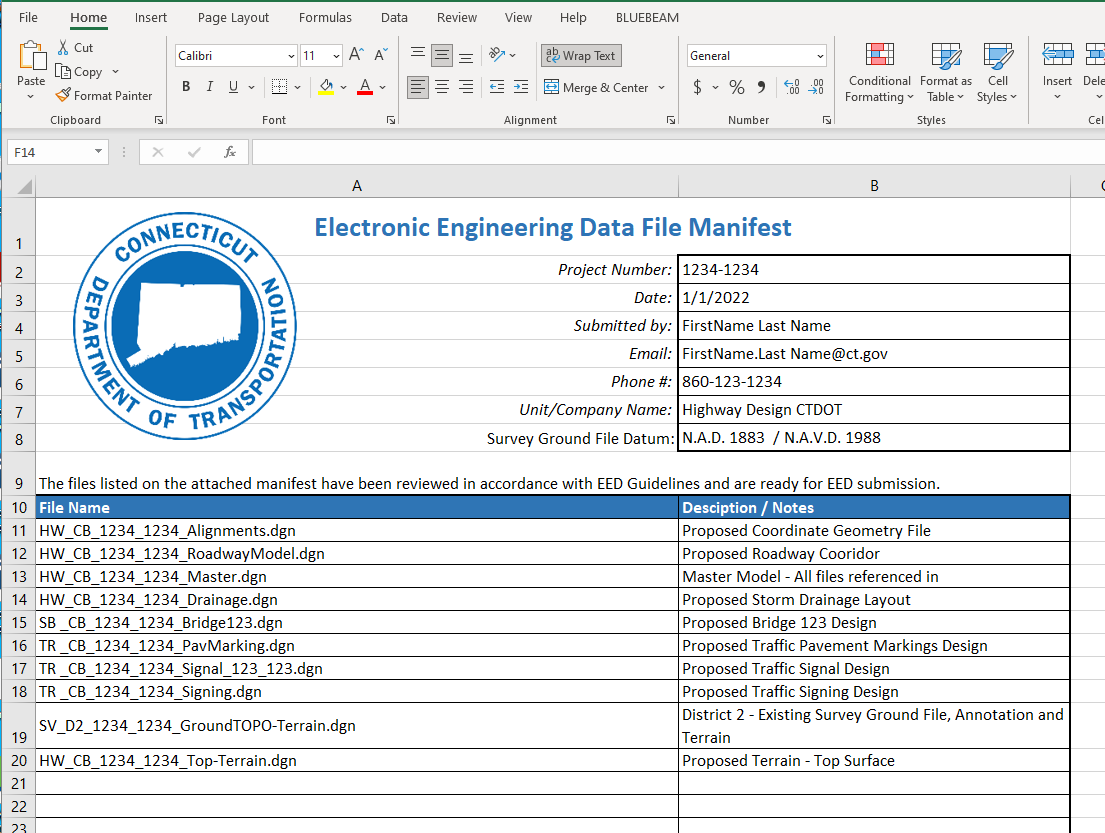Open Number format dialog launcher

click(x=827, y=121)
